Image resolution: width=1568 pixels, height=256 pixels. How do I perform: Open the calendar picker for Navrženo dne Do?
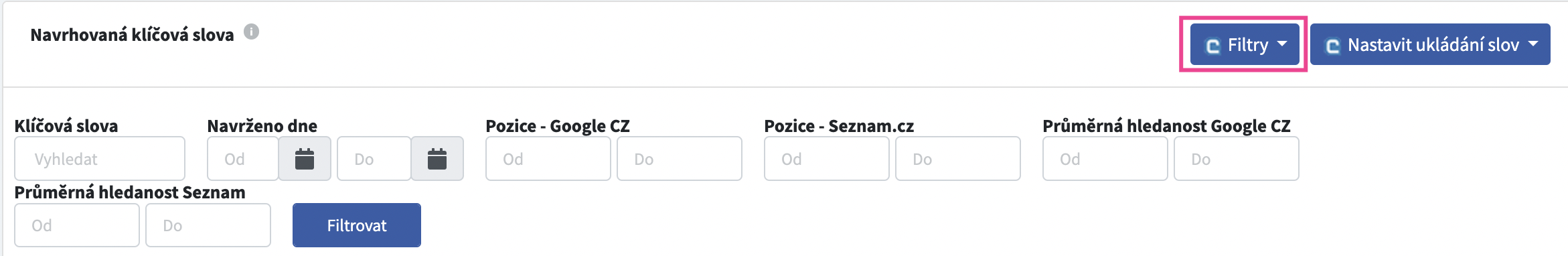437,159
